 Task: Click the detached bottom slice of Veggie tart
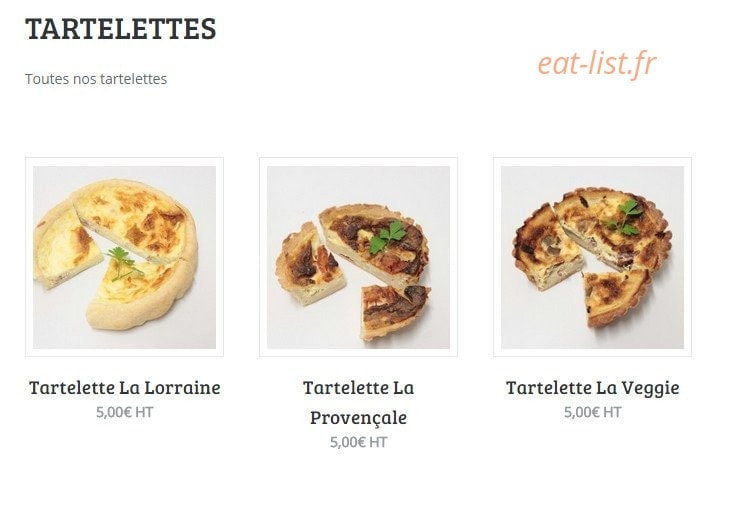(616, 298)
